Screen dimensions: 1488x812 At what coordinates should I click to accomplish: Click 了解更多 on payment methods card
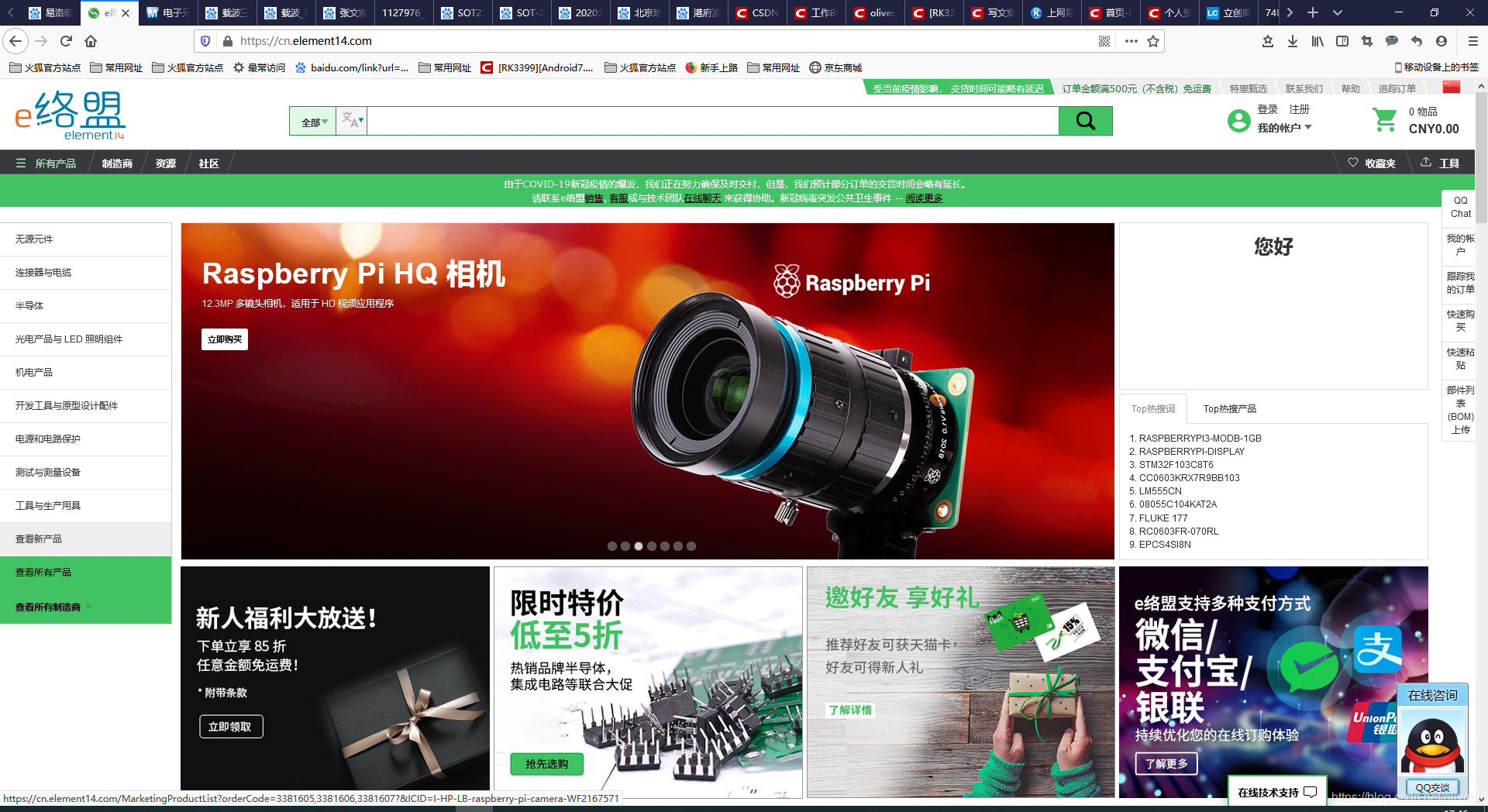[1166, 764]
